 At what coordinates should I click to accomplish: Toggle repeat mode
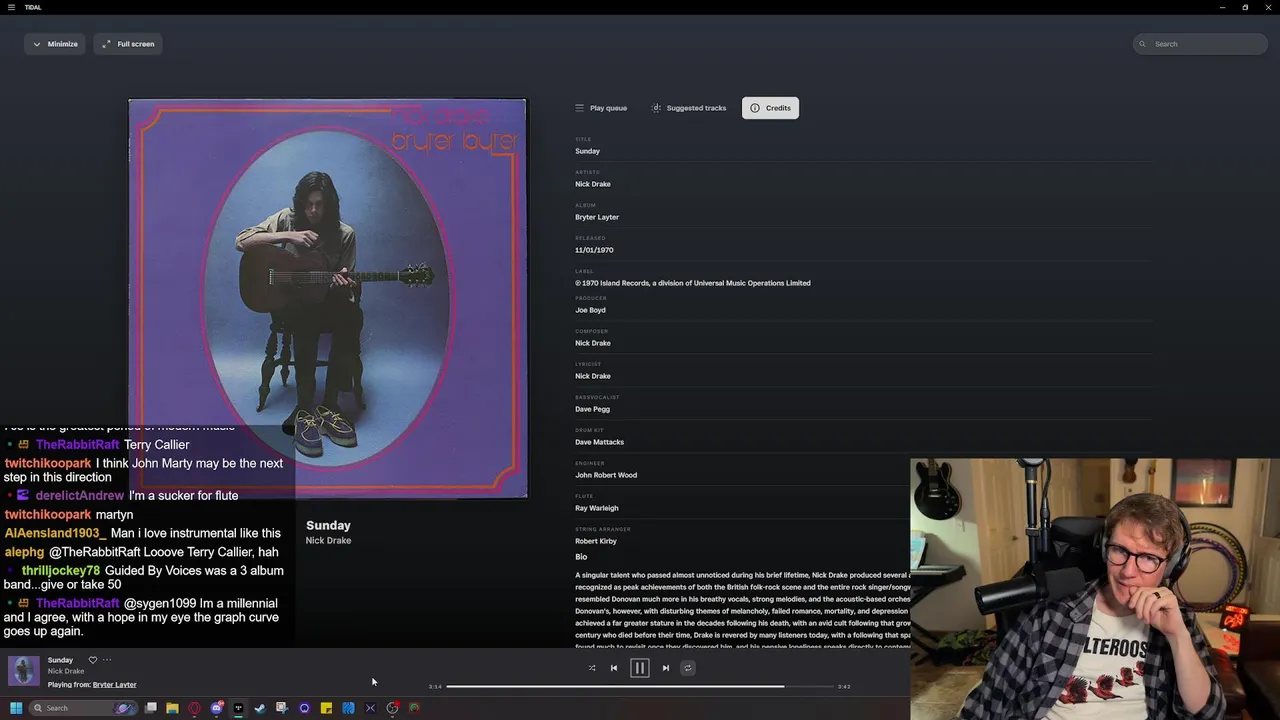687,668
